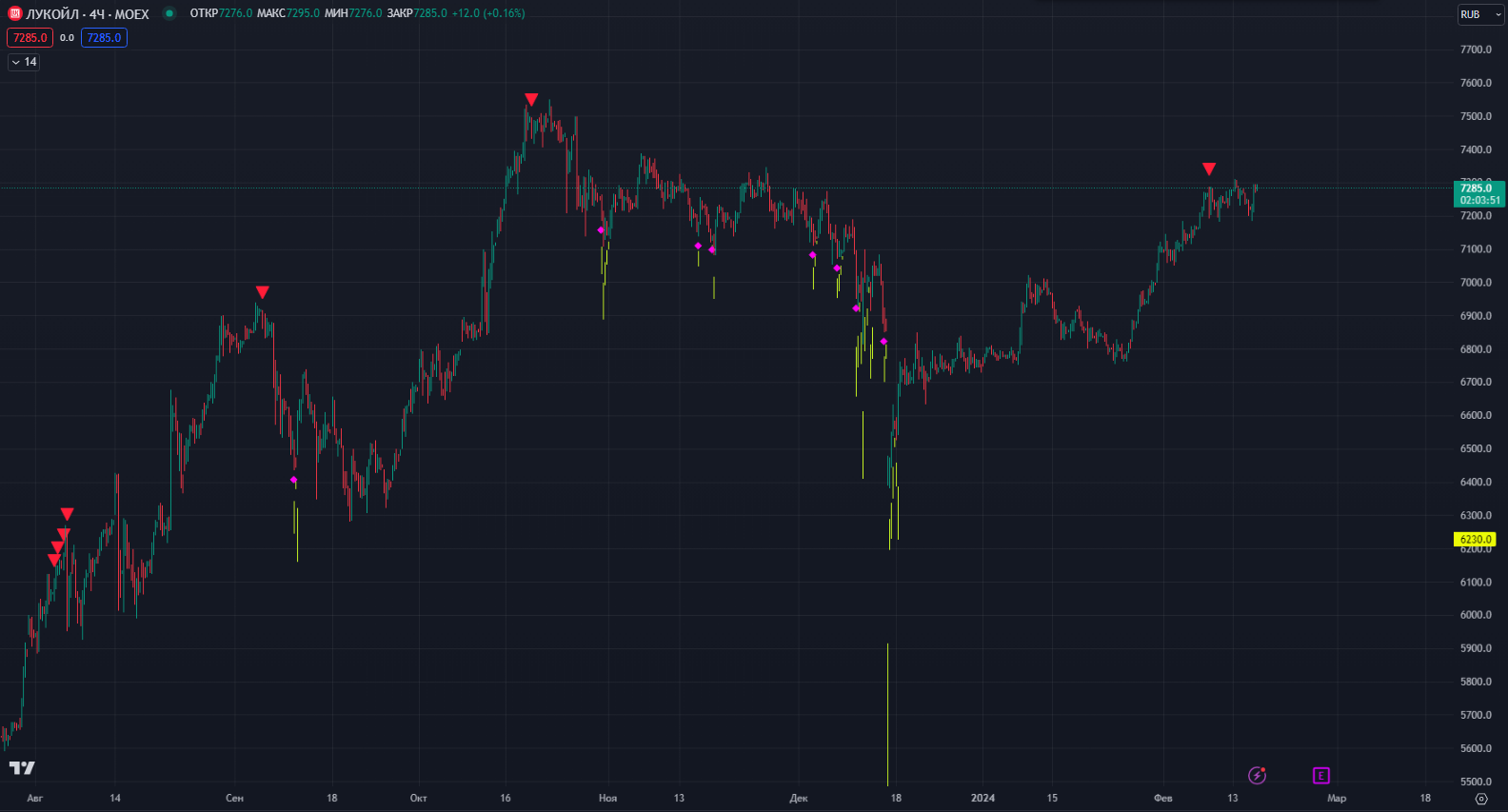The width and height of the screenshot is (1508, 812).
Task: Click the Дек label on the time axis
Action: (799, 798)
